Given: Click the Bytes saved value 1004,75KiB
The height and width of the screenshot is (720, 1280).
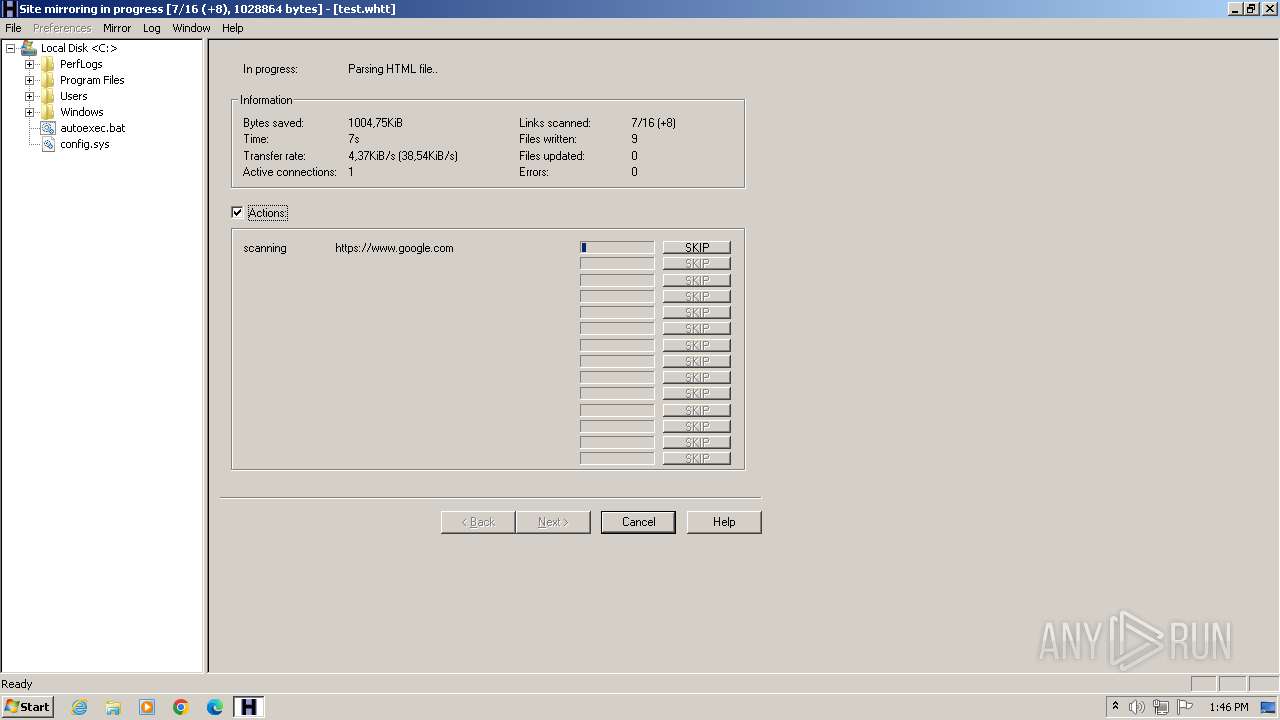Looking at the screenshot, I should [x=375, y=123].
